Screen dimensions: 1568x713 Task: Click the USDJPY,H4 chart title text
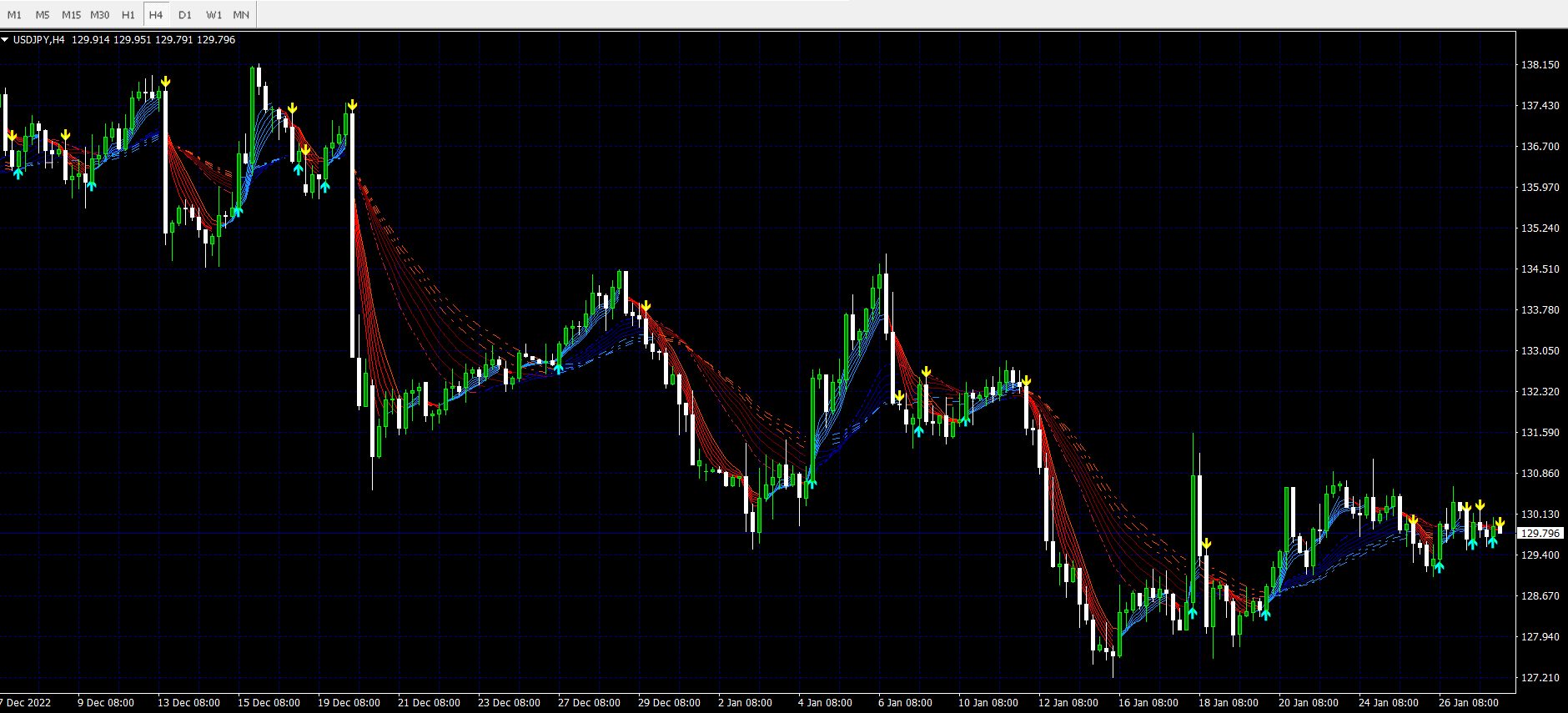pyautogui.click(x=38, y=39)
